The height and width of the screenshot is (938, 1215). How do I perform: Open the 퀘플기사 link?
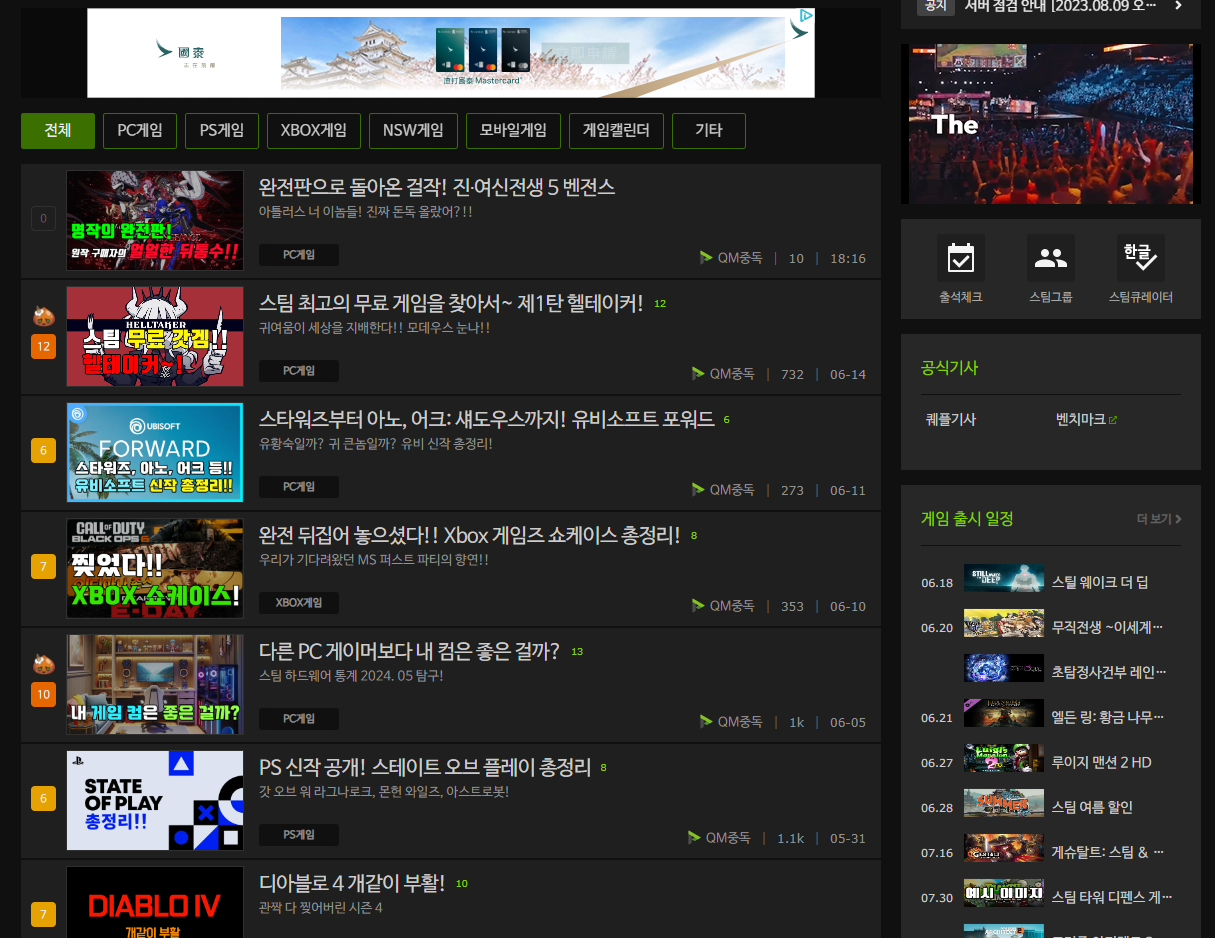coord(950,420)
